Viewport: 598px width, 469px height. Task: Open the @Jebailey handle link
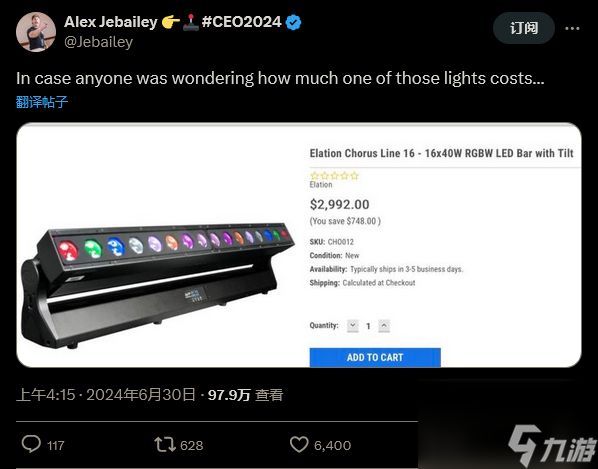click(x=98, y=42)
